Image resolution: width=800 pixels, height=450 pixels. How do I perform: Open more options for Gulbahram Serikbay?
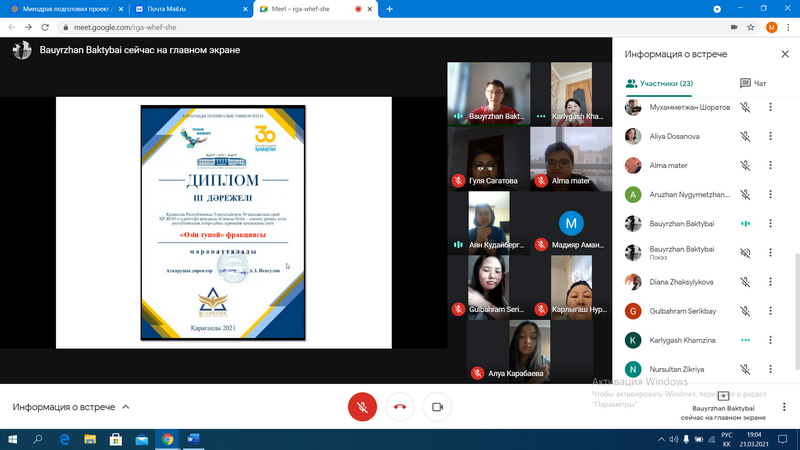770,311
